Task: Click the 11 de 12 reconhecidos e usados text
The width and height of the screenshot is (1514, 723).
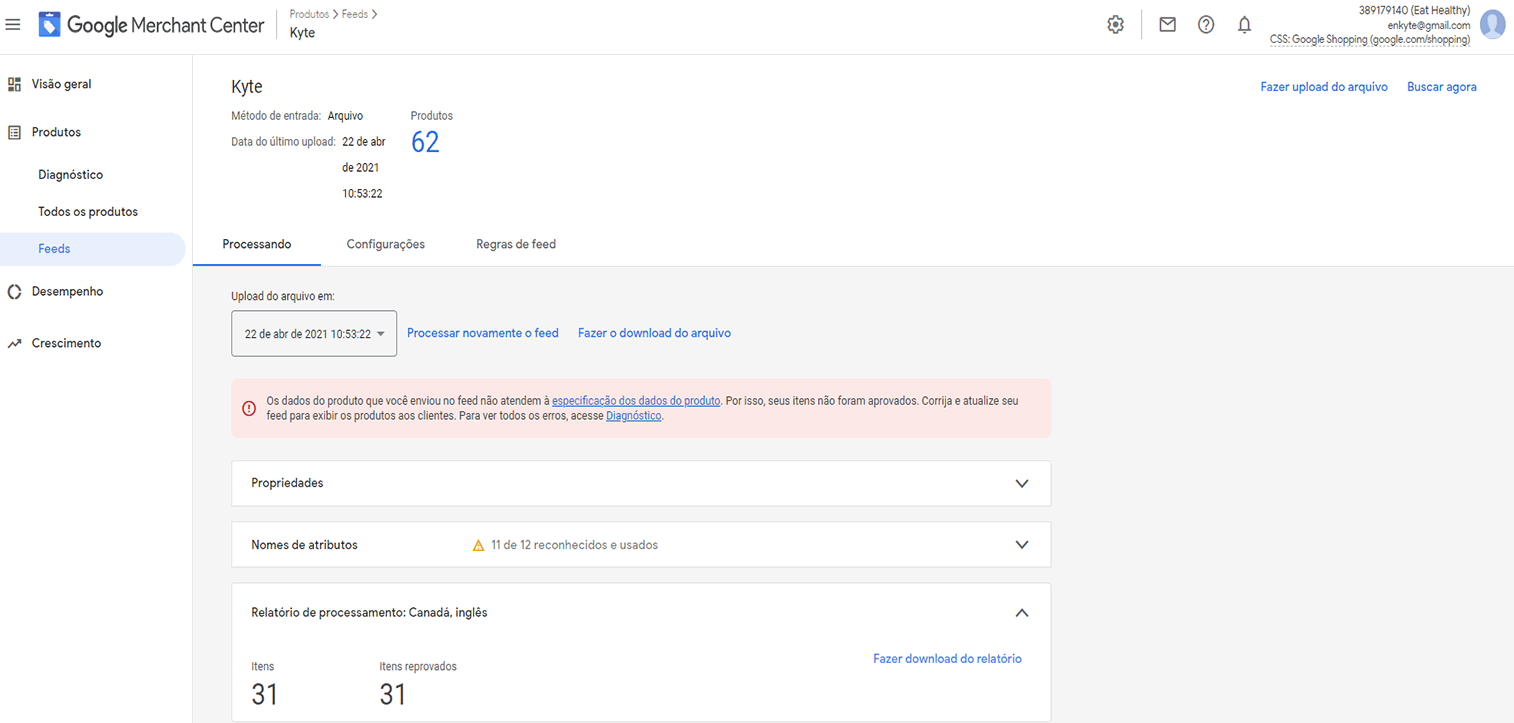Action: [x=574, y=545]
